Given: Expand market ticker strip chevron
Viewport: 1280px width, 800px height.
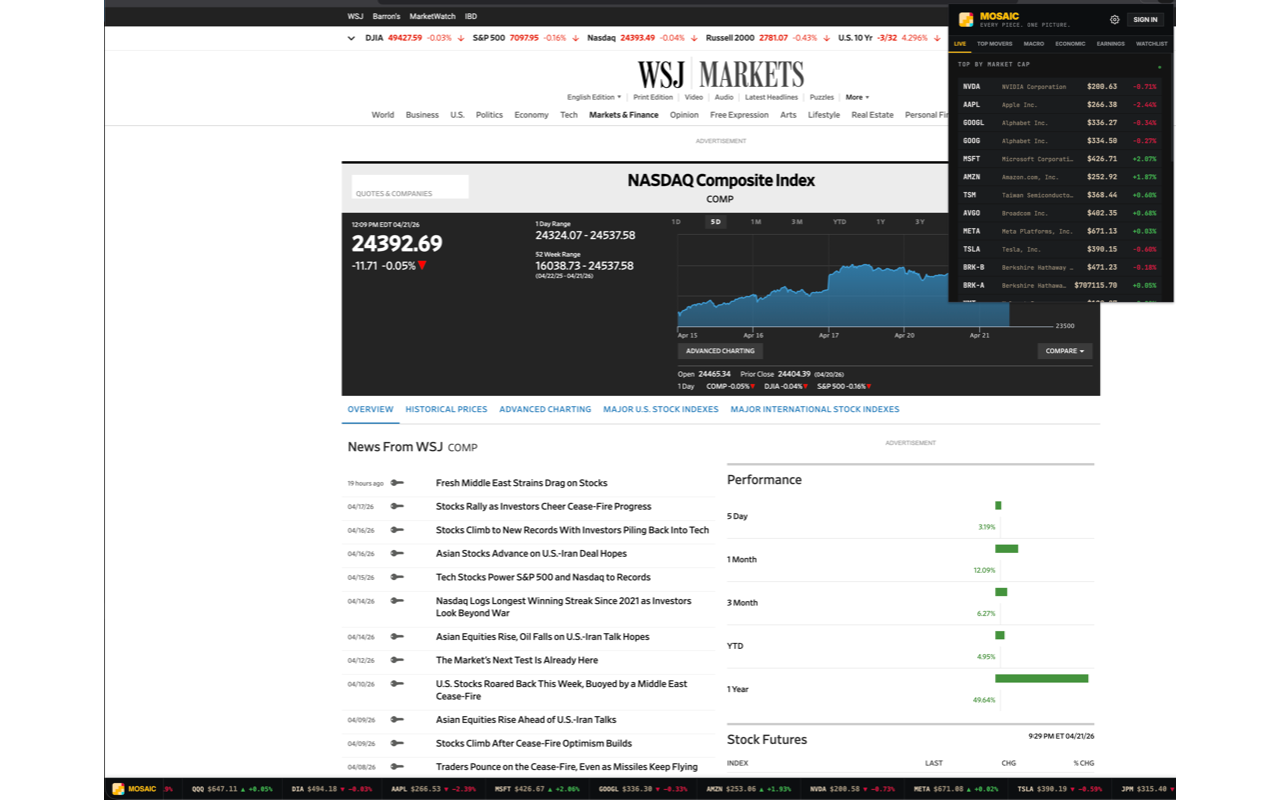Looking at the screenshot, I should coord(351,38).
